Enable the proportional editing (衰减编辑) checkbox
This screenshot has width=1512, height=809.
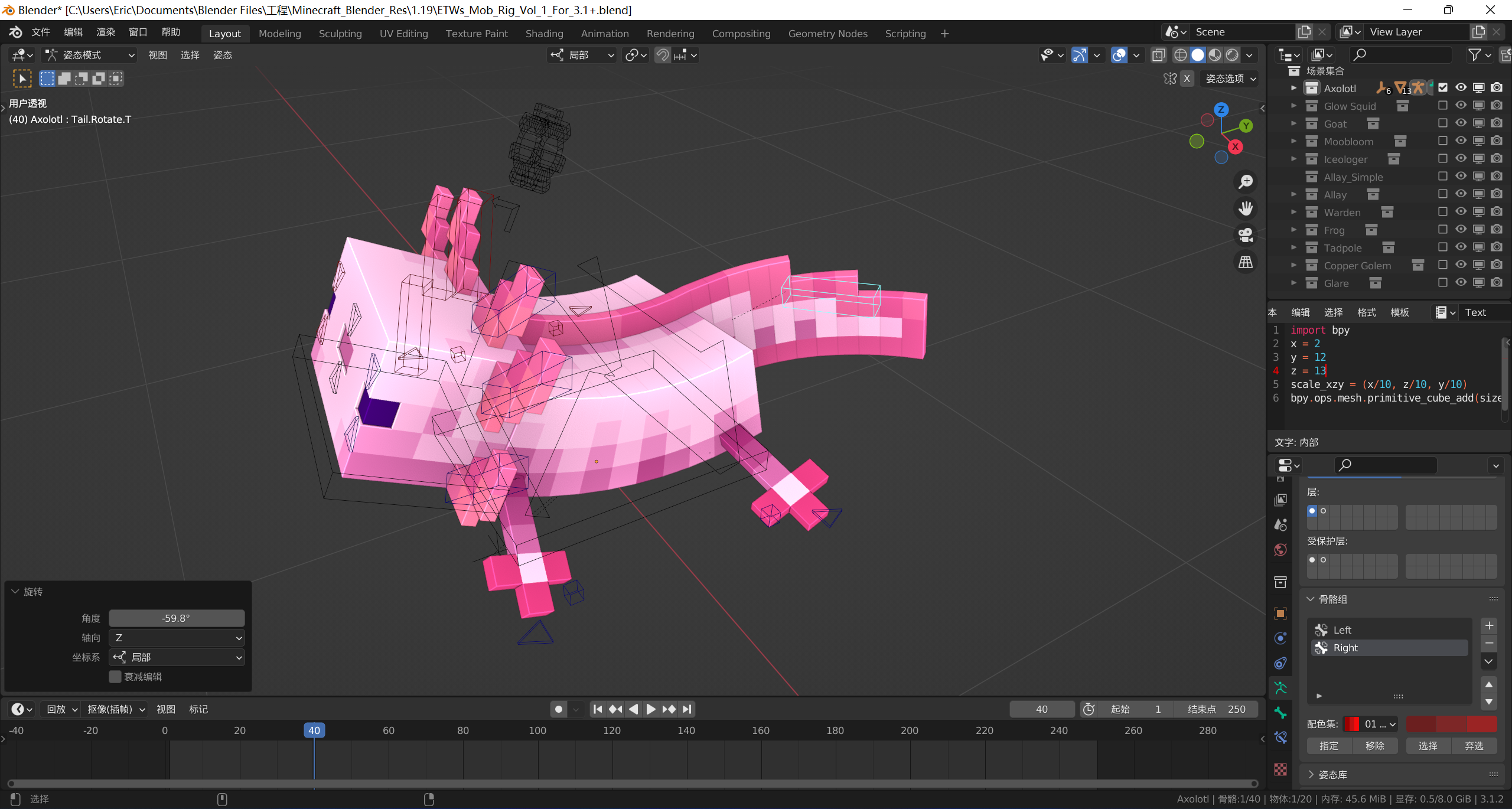tap(115, 677)
